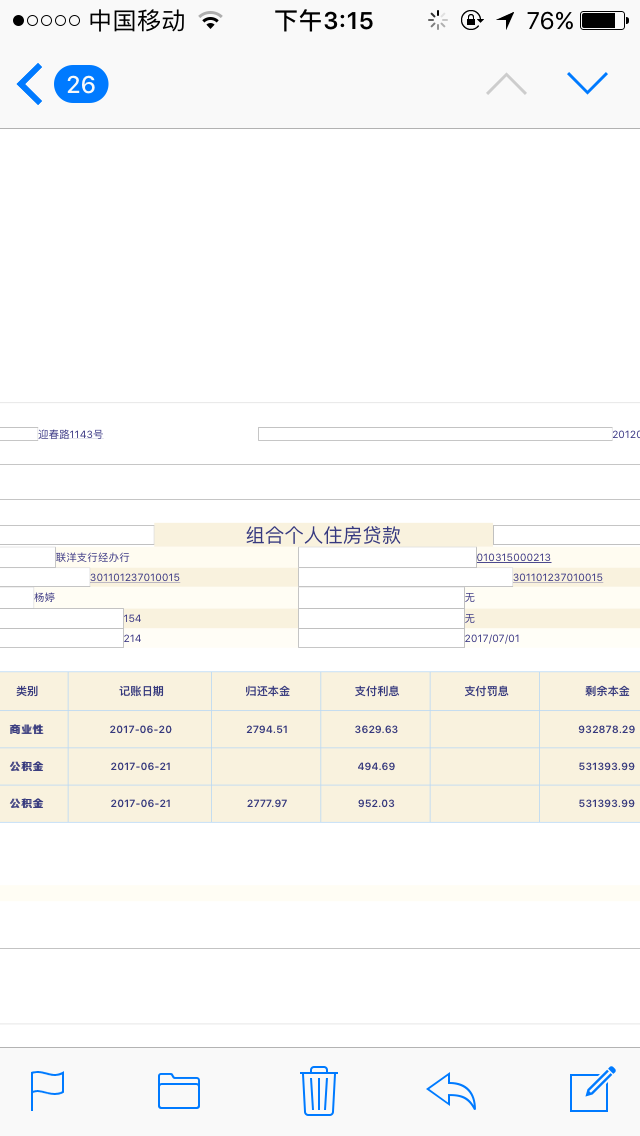The height and width of the screenshot is (1136, 640).
Task: Delete the email with trash icon
Action: click(x=318, y=1090)
